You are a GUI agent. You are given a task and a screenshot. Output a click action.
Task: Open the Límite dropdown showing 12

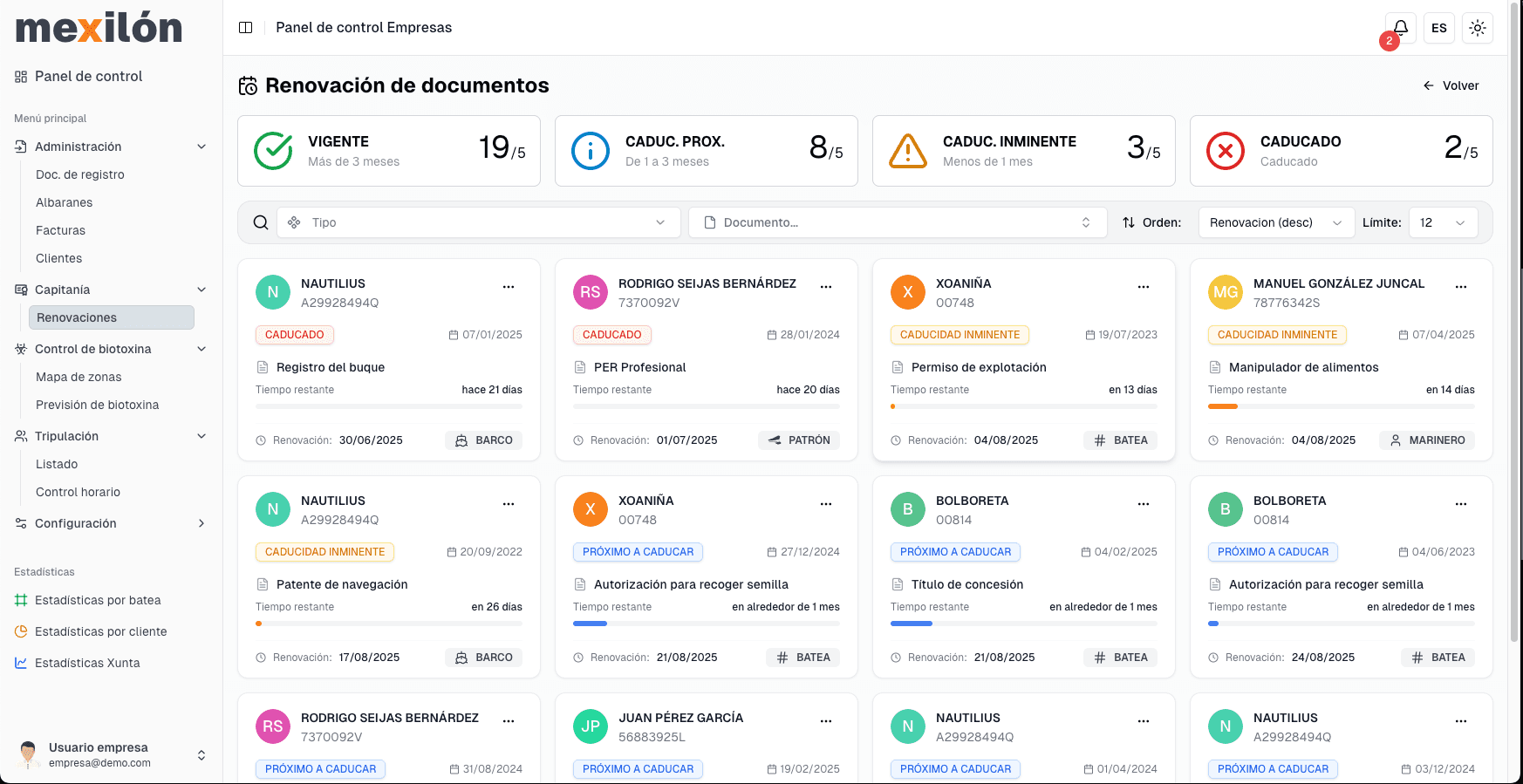[x=1443, y=222]
